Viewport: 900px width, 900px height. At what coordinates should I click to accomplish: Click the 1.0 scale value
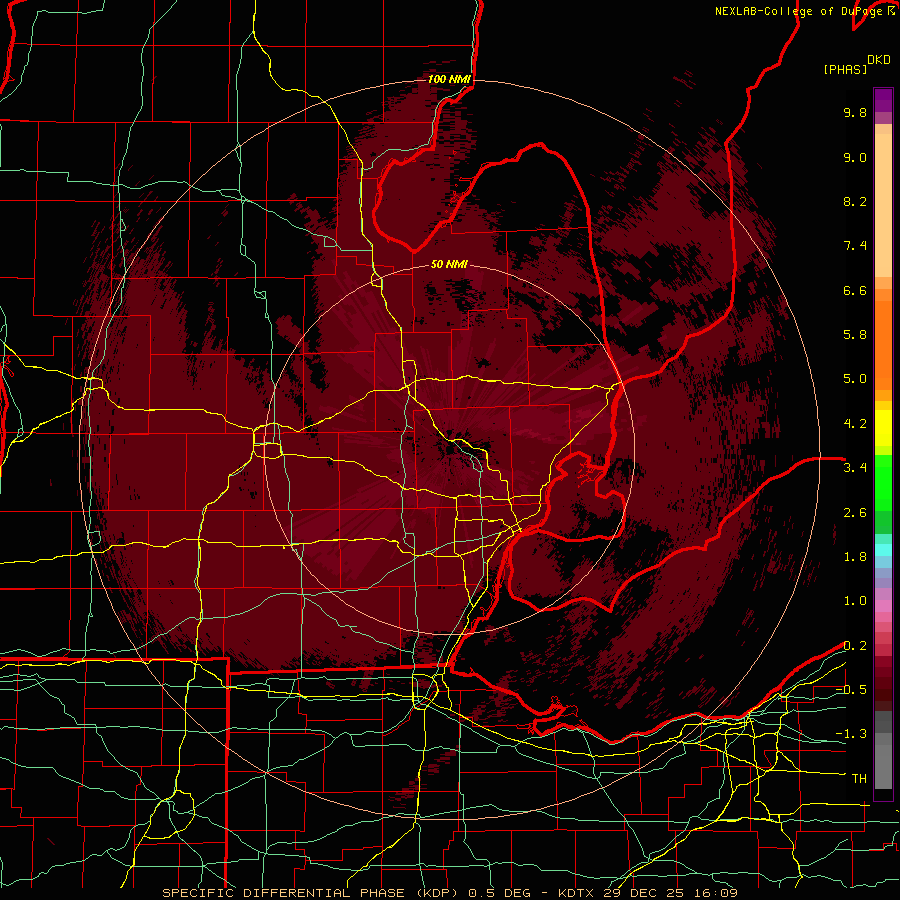855,601
